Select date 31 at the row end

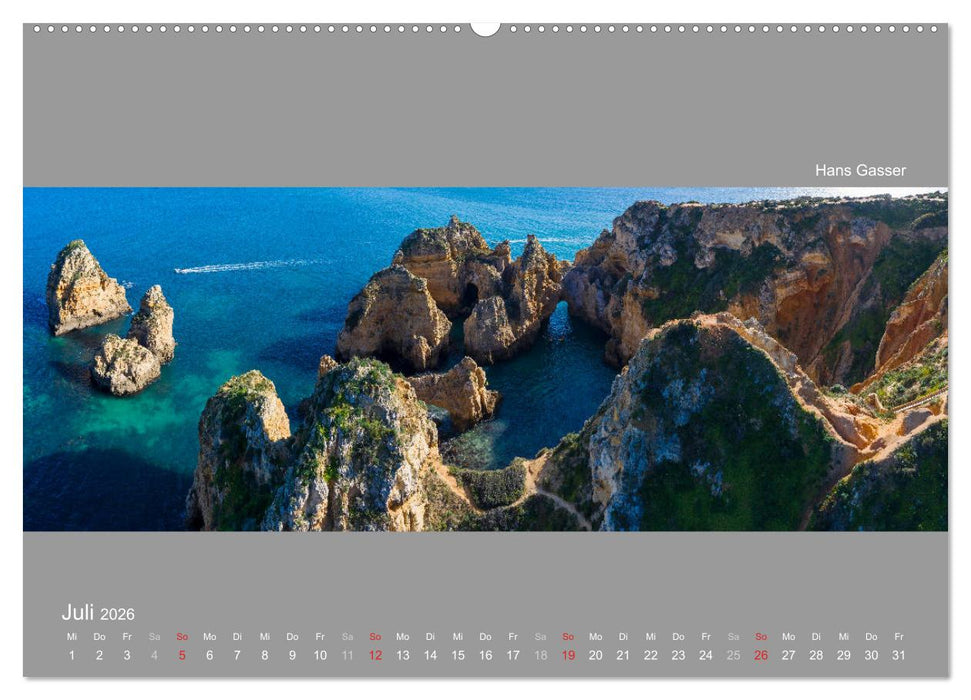coord(899,655)
